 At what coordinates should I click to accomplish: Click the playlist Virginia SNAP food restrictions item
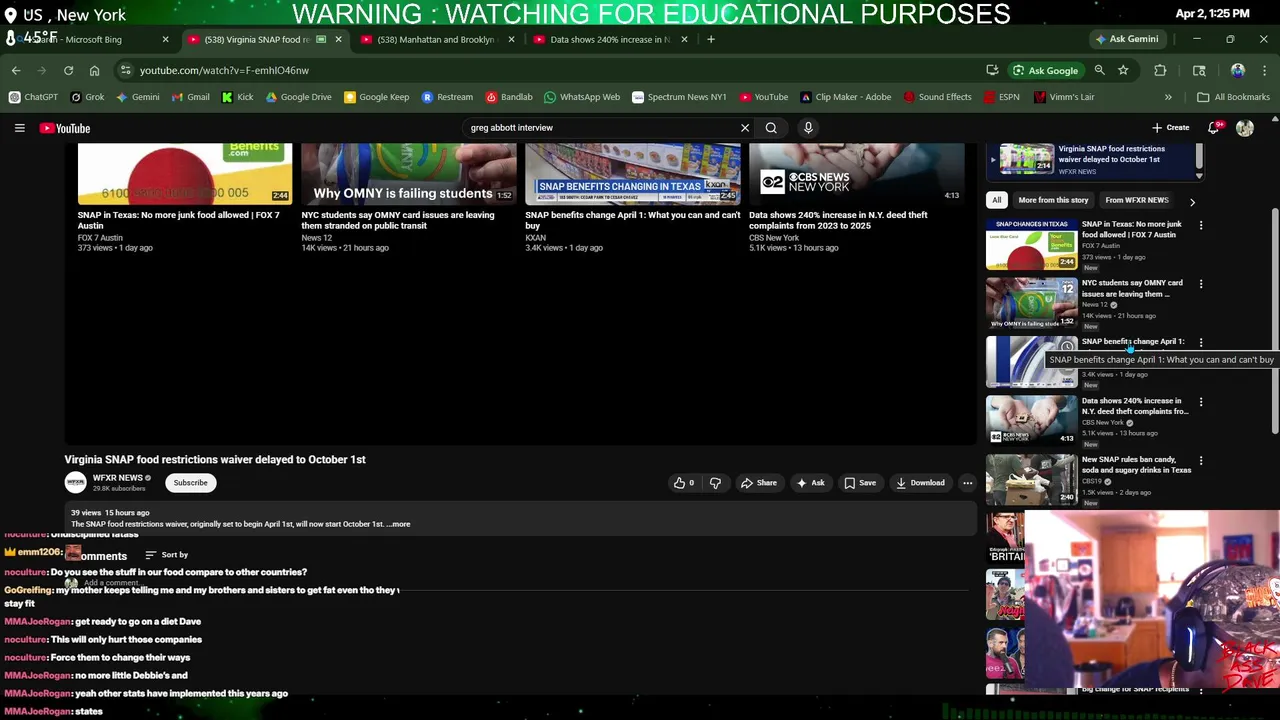click(1095, 160)
